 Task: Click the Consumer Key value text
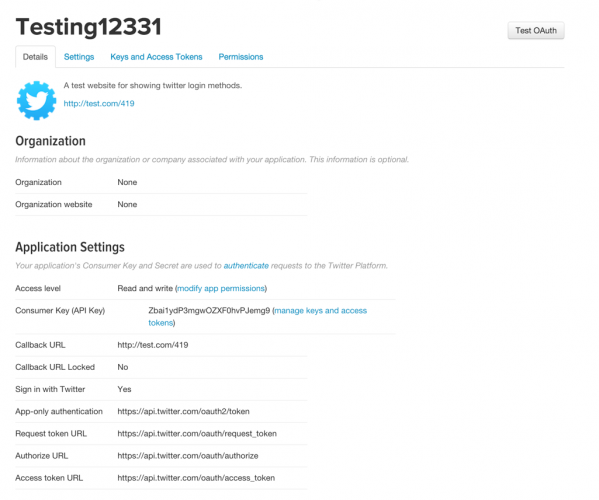pos(209,311)
